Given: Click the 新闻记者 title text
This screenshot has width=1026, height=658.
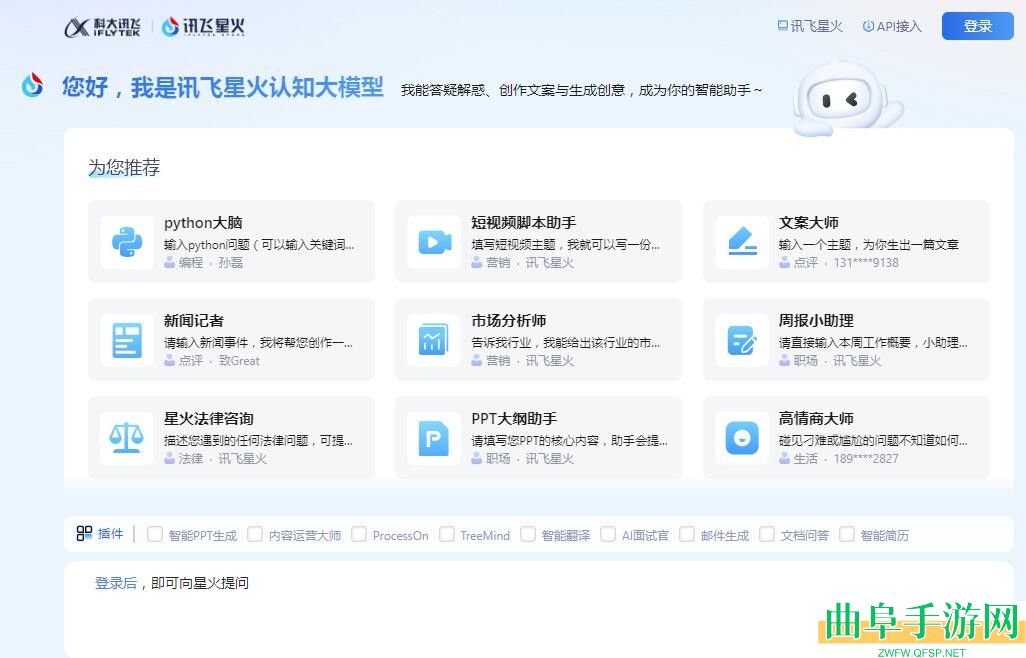Looking at the screenshot, I should (194, 320).
